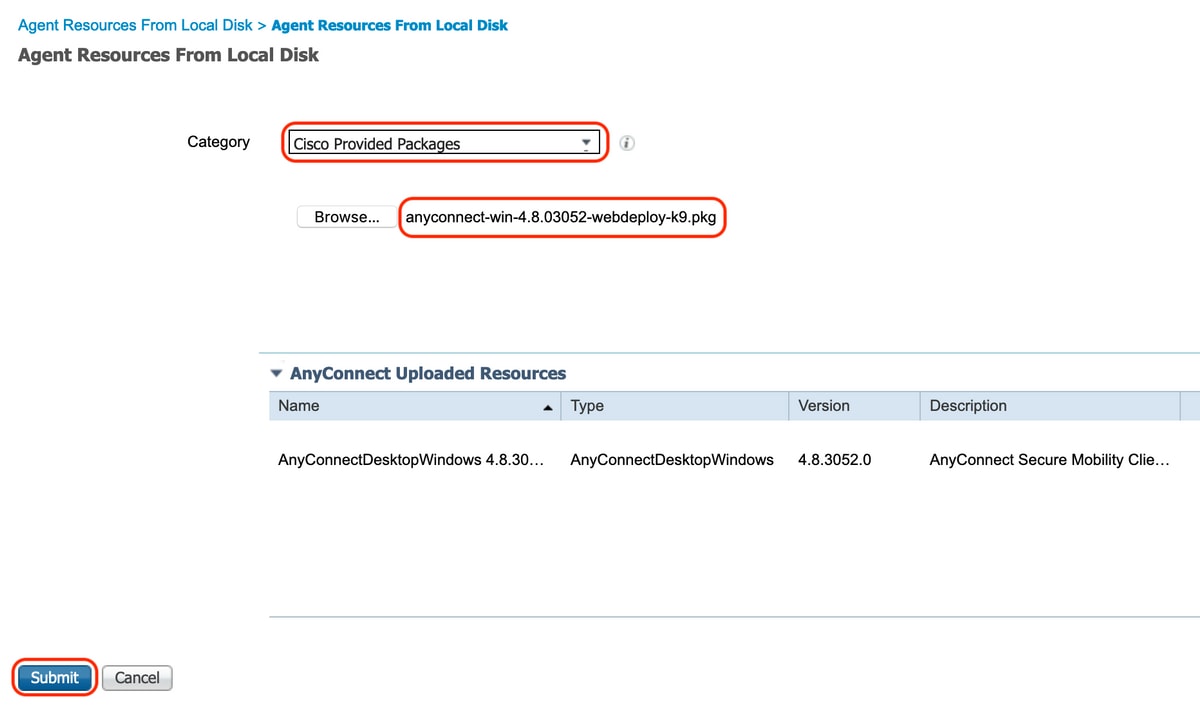1200x707 pixels.
Task: Sort table by the Name column
Action: (414, 406)
